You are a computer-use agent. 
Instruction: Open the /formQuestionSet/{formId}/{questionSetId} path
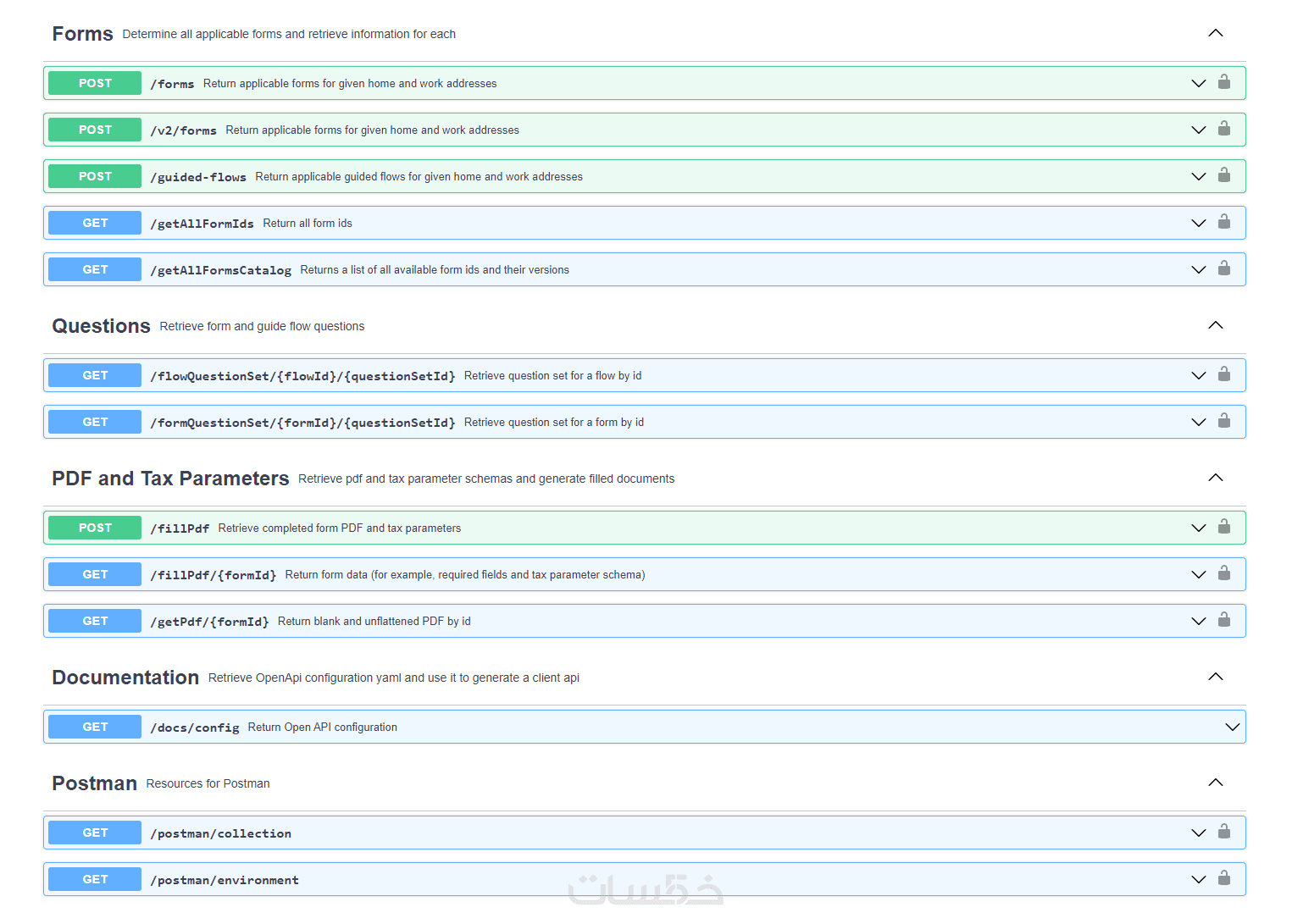point(302,423)
